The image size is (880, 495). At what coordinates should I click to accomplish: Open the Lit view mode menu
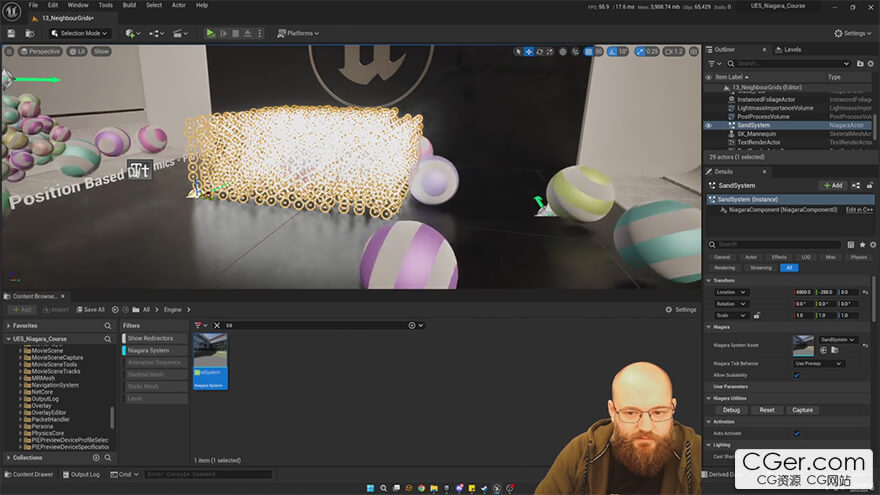(77, 52)
